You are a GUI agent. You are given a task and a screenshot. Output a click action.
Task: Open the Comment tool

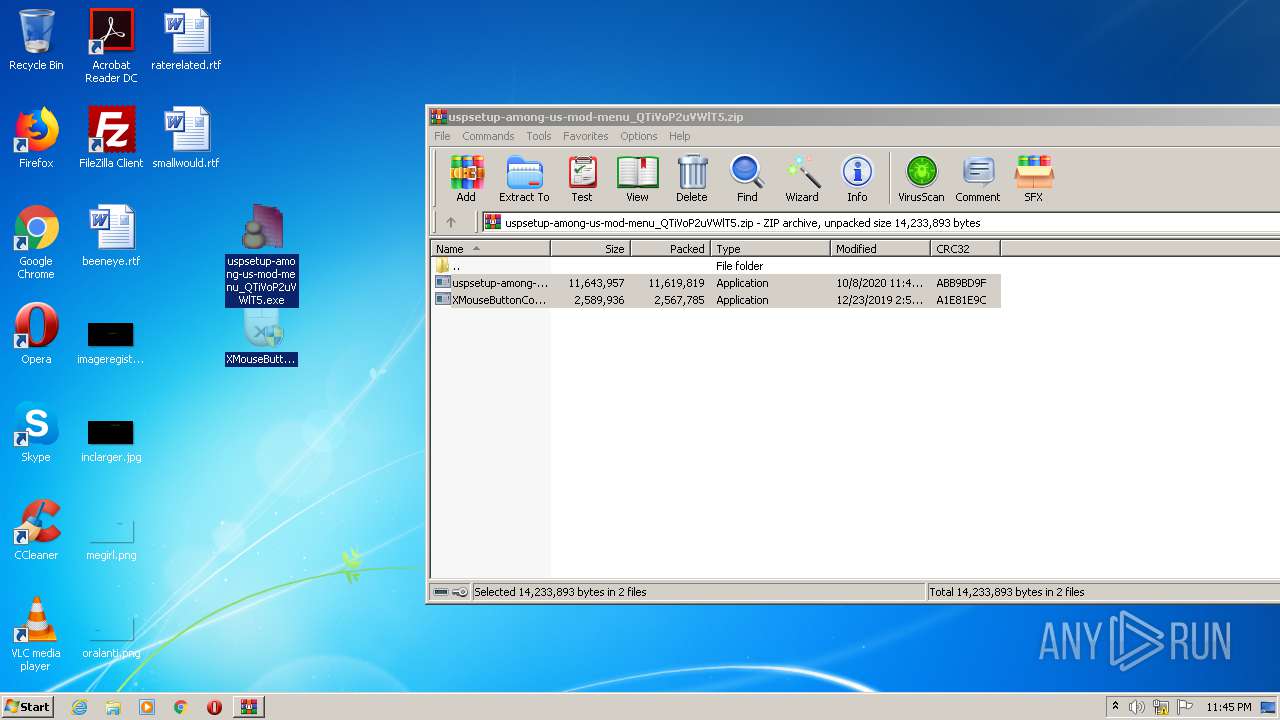[x=978, y=179]
